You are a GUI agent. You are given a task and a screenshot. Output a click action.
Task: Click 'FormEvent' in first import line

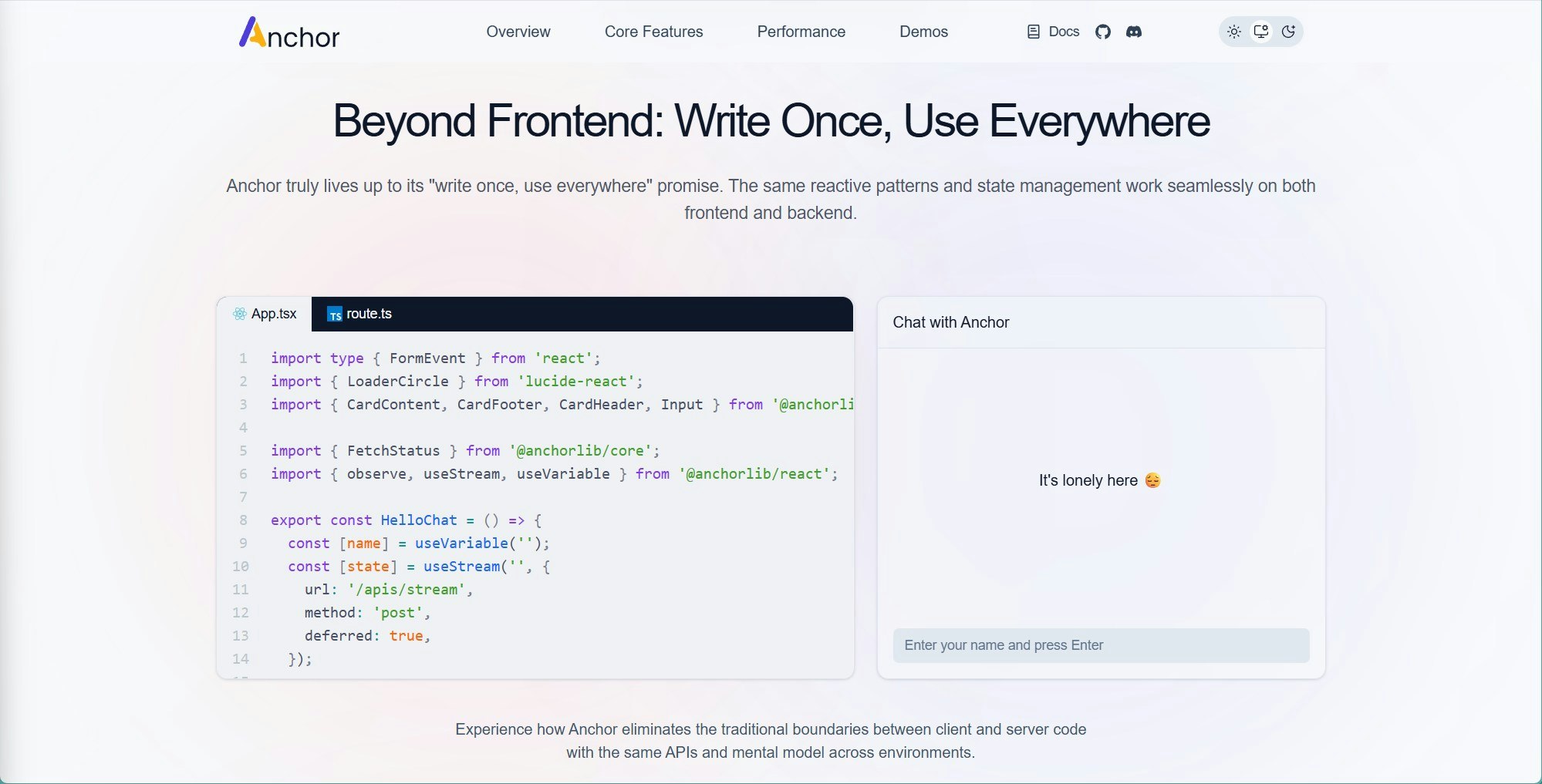(427, 358)
